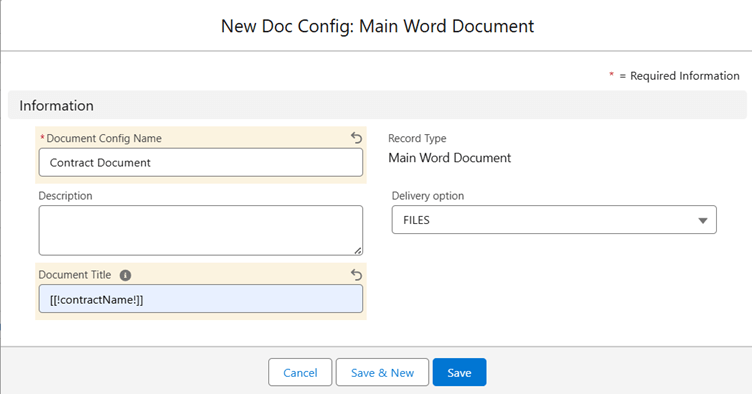Click the dialog title New Doc Config
The image size is (752, 394).
point(377,26)
